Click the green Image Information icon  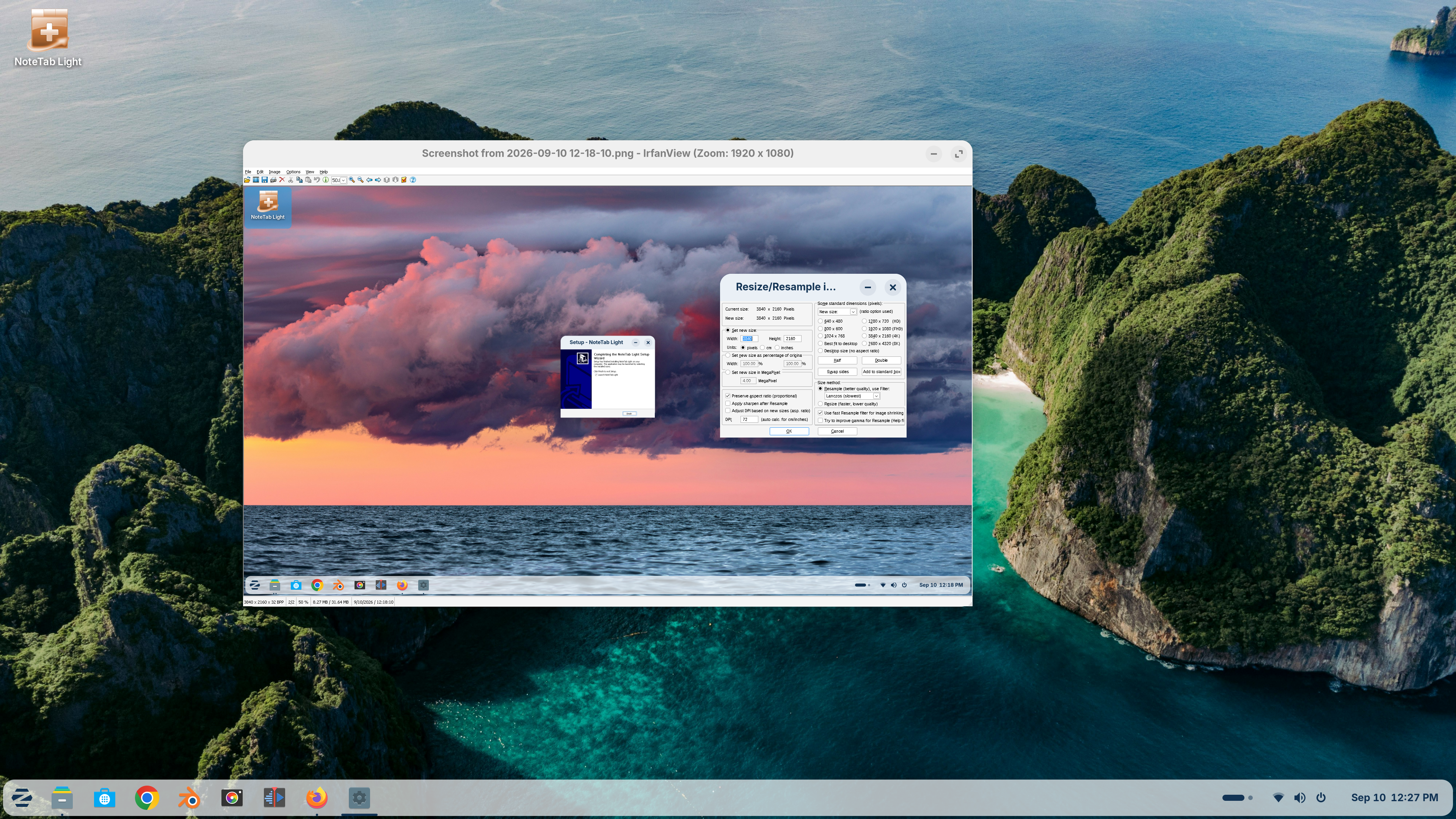(326, 180)
